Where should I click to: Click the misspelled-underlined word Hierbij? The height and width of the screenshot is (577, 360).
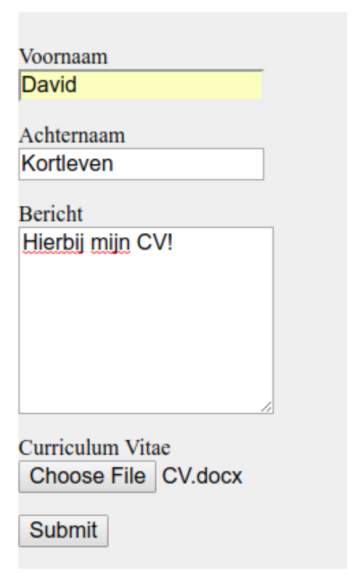point(53,244)
